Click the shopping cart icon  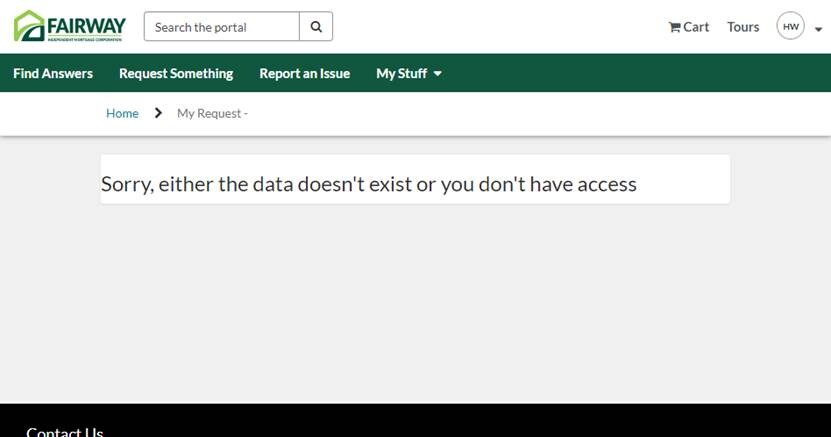pos(674,27)
